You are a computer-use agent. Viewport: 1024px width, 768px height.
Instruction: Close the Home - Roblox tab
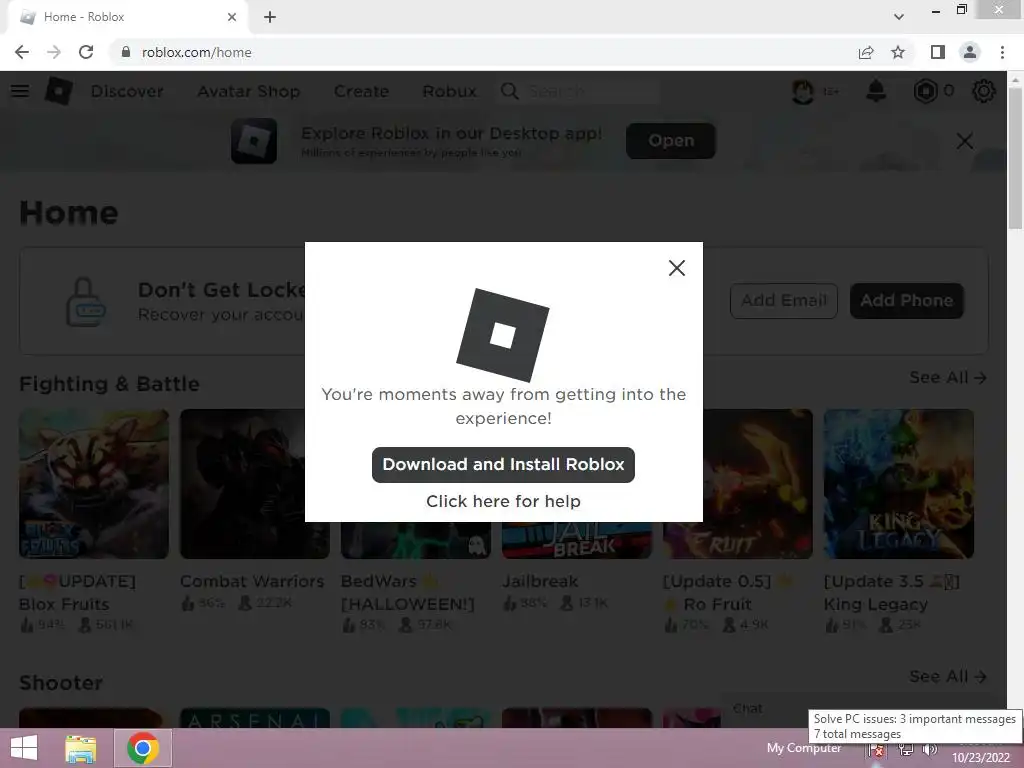point(232,17)
